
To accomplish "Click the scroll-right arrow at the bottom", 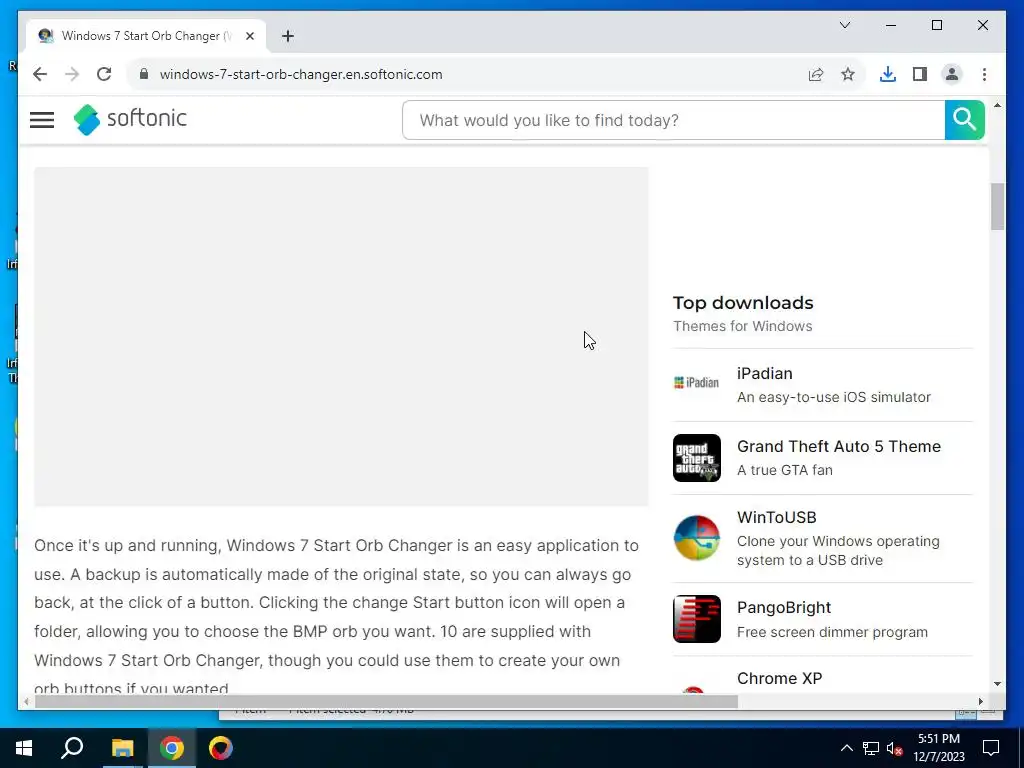I will click(980, 701).
